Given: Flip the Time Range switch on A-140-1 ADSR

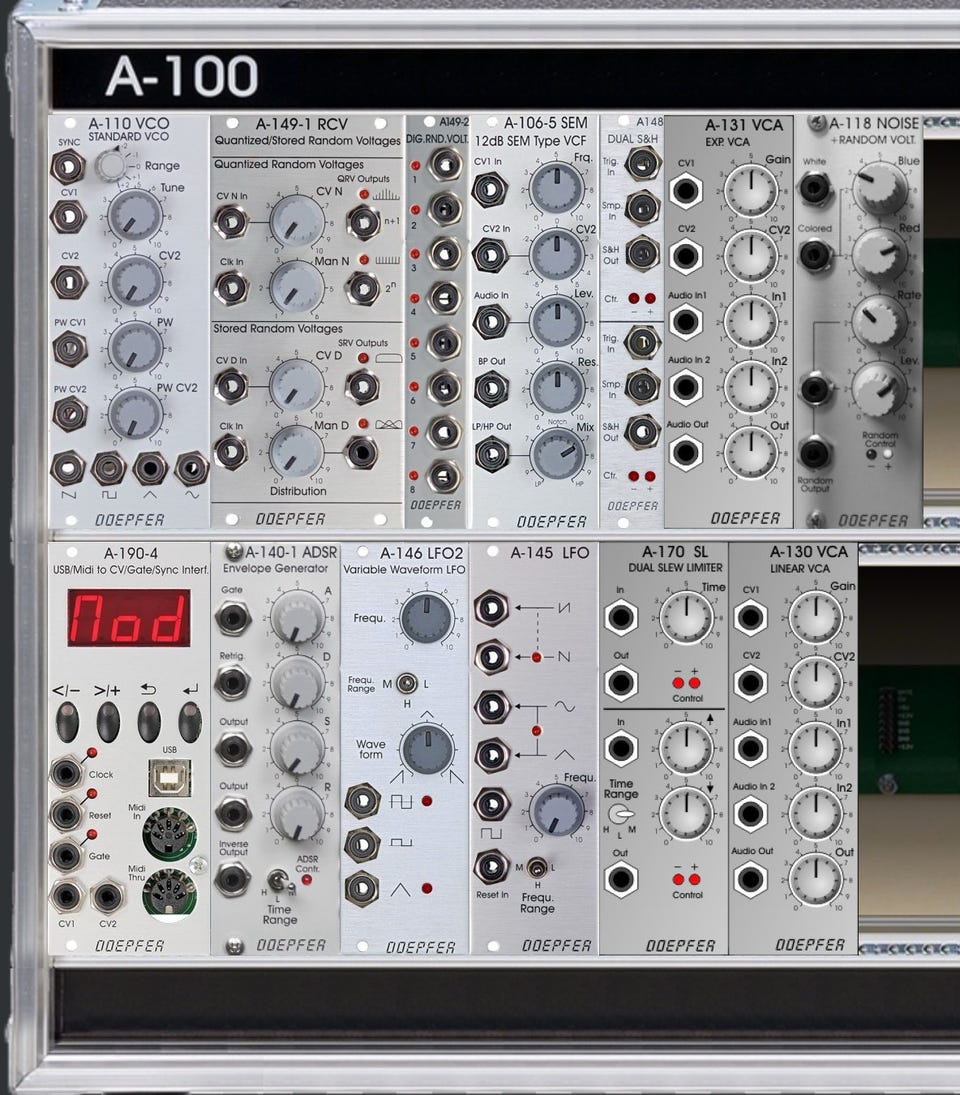Looking at the screenshot, I should [279, 881].
